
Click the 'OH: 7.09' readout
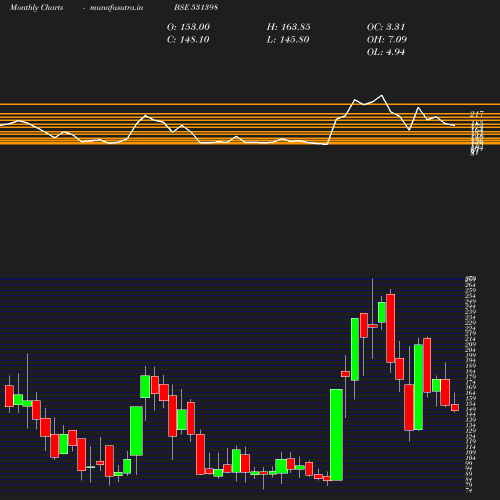(x=387, y=40)
